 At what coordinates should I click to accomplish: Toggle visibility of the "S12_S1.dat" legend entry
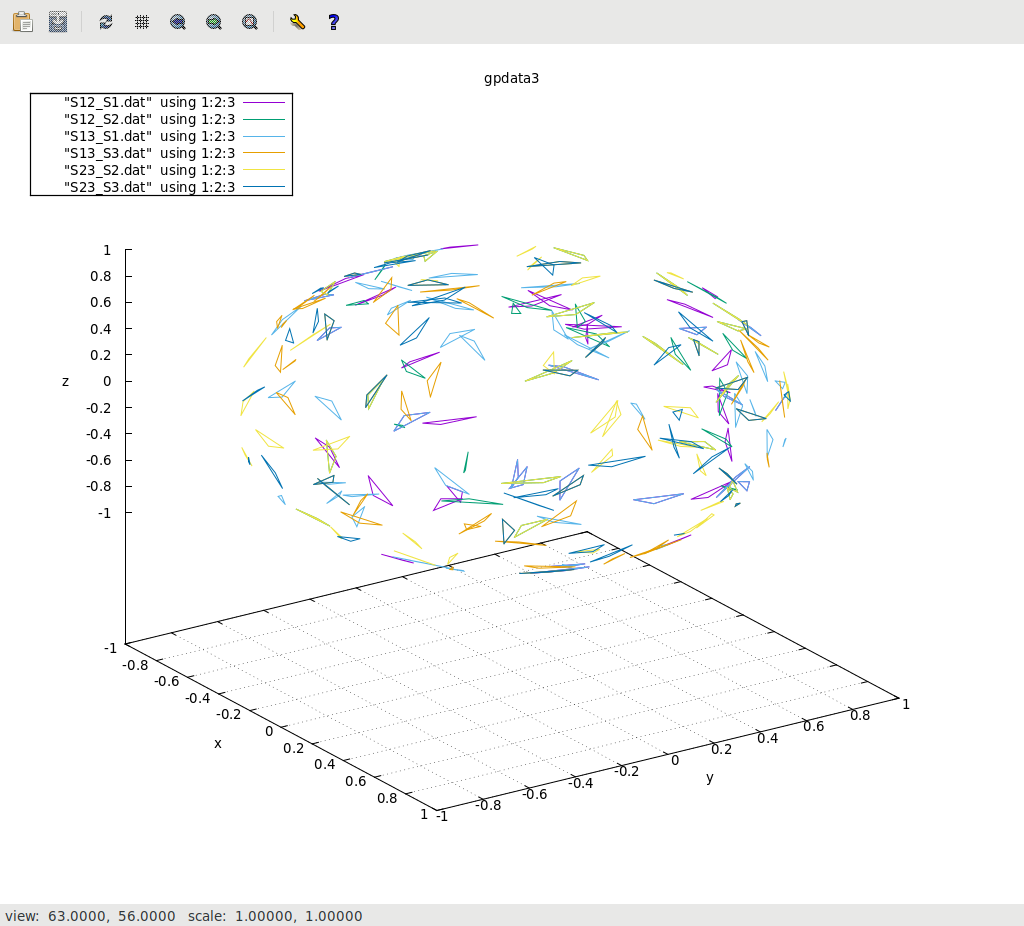149,102
